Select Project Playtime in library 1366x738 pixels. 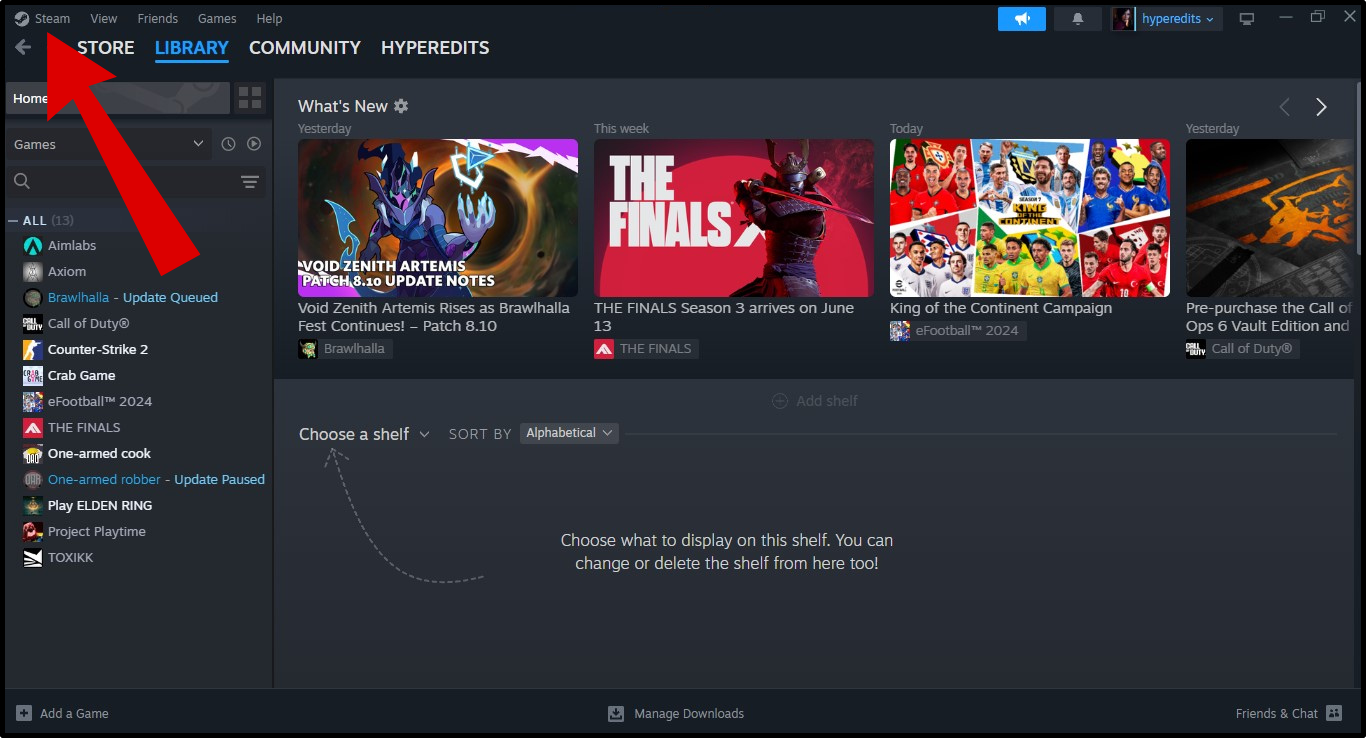coord(96,531)
